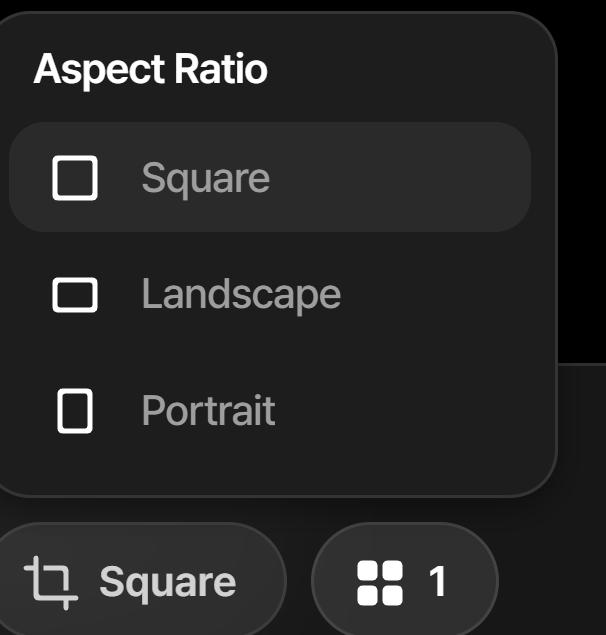Click the Portrait text label
The height and width of the screenshot is (635, 606).
click(x=208, y=411)
